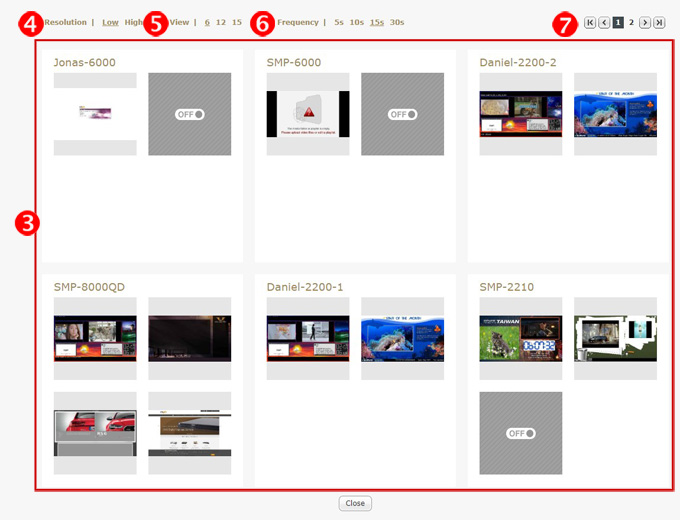Image resolution: width=680 pixels, height=520 pixels.
Task: Open Jonas-6000 first screen thumbnail
Action: [95, 114]
